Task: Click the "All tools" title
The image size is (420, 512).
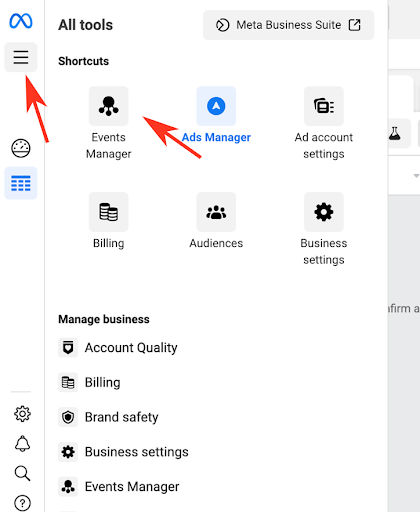Action: coord(86,25)
